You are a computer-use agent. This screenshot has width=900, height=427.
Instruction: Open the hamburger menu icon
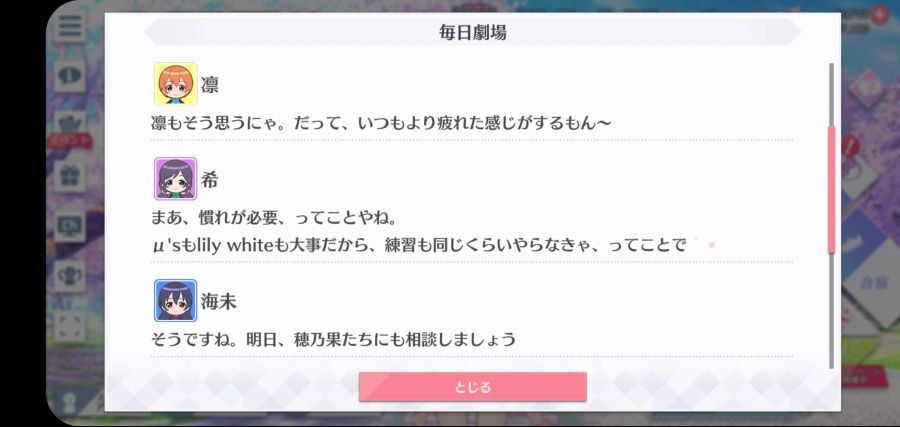70,26
